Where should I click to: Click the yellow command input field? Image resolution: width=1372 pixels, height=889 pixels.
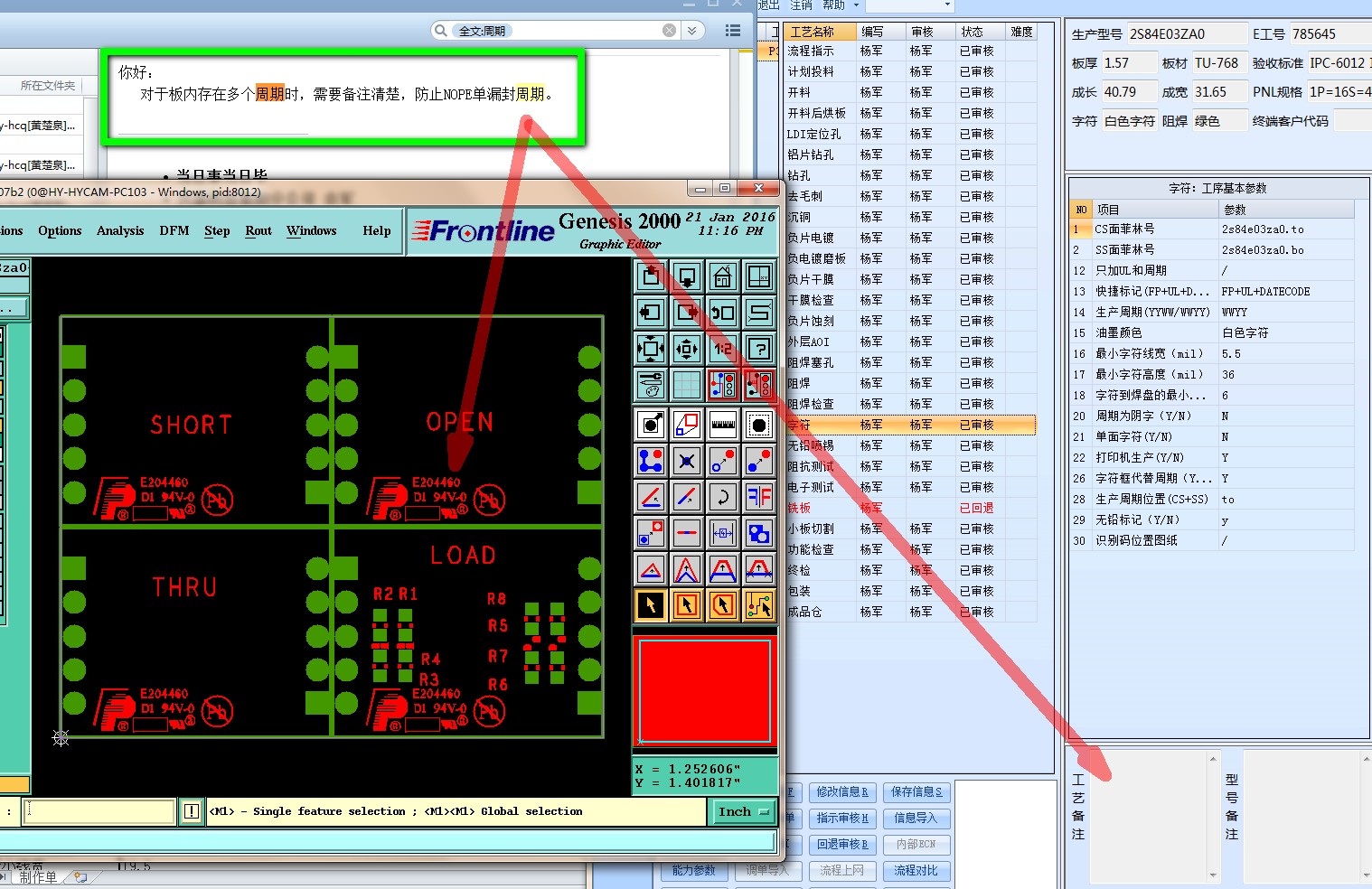[99, 811]
